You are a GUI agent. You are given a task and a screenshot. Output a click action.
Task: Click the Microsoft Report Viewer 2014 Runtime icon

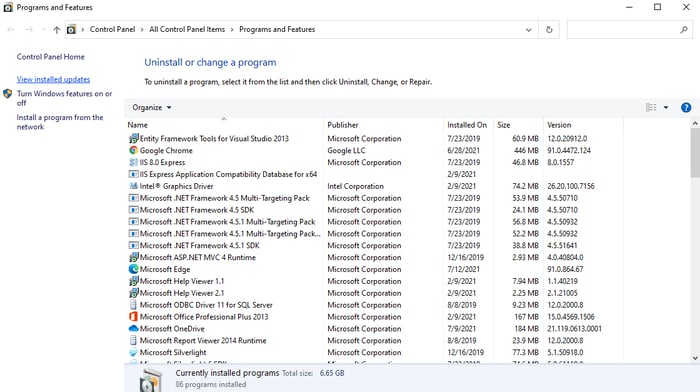(133, 340)
